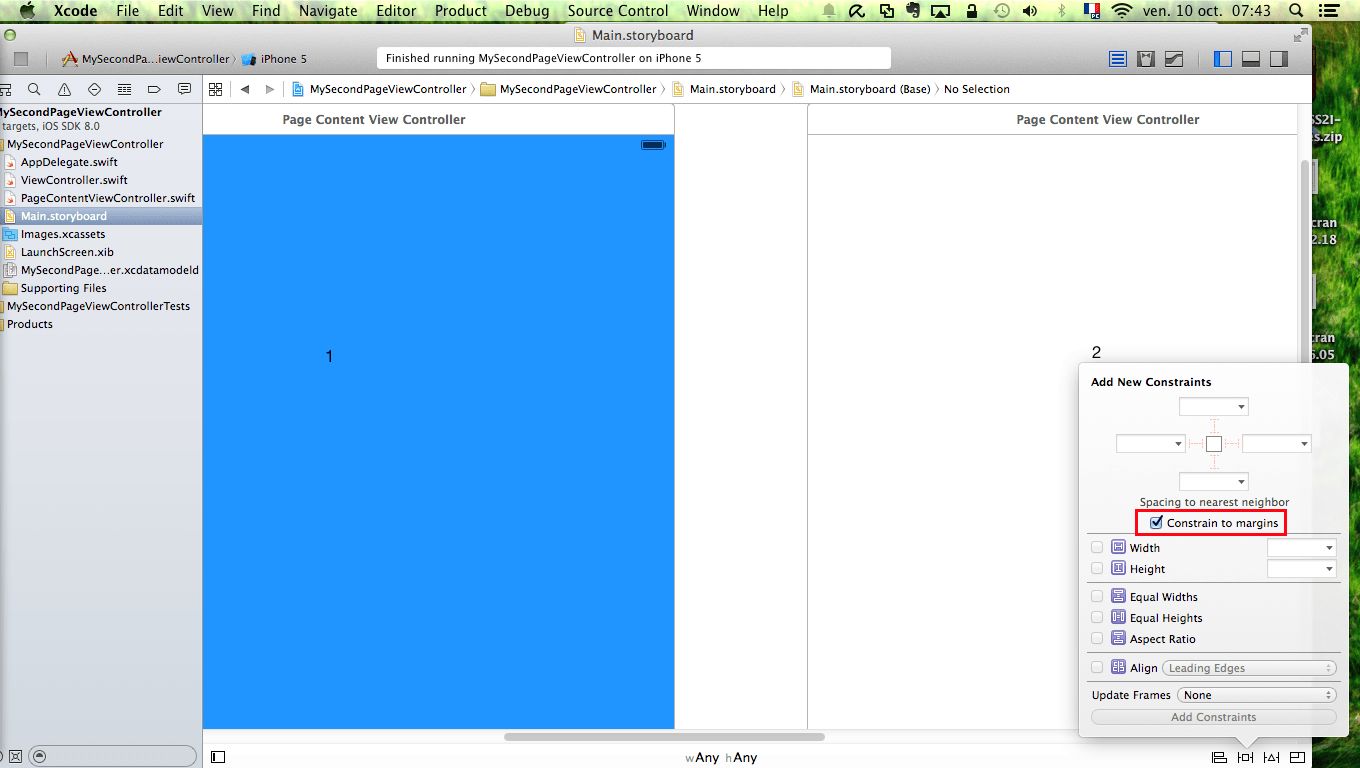
Task: Open the Align Leading Edges dropdown
Action: coord(1249,667)
